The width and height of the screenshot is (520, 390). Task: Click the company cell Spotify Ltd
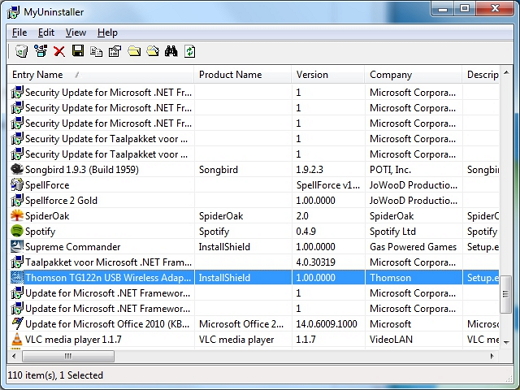(393, 231)
